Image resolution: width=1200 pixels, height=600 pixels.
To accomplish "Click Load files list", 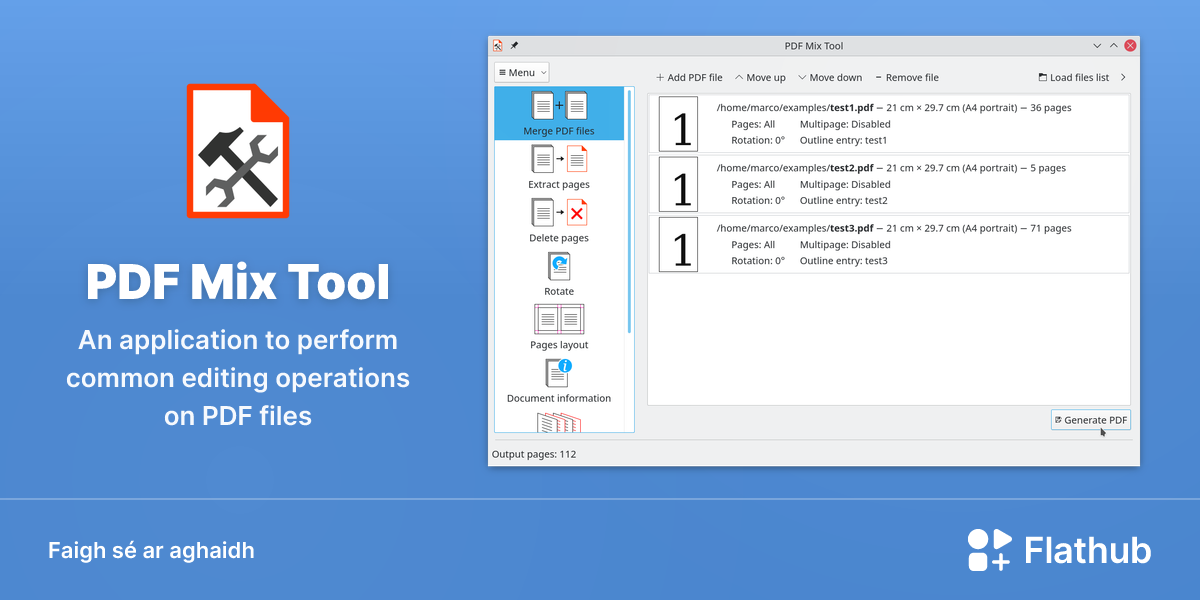I will [x=1073, y=77].
